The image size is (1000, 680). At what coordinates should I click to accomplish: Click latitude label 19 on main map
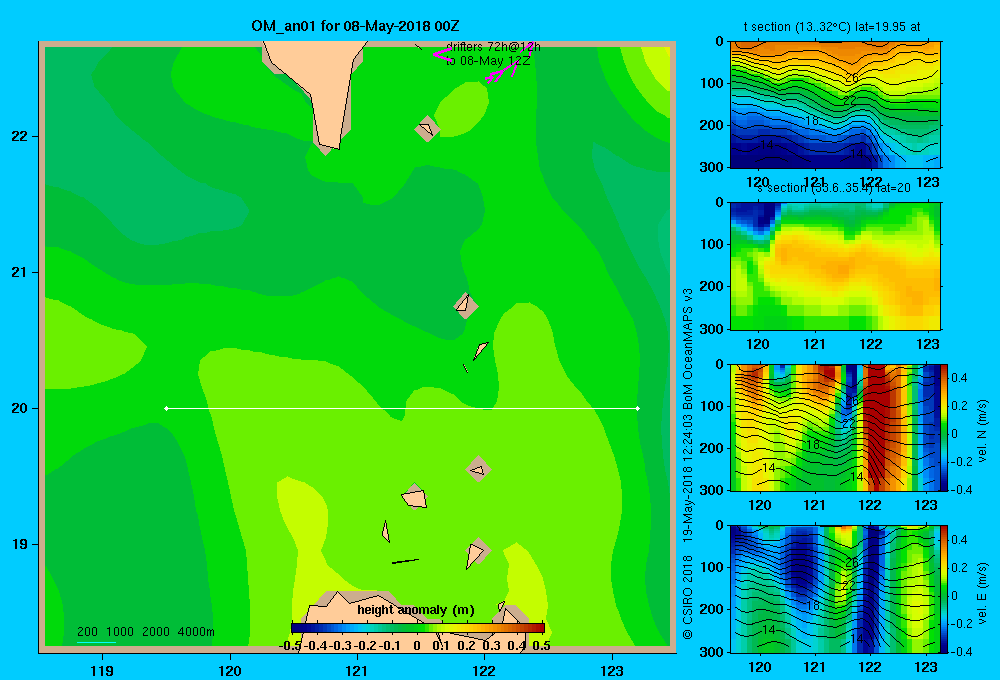click(x=20, y=544)
